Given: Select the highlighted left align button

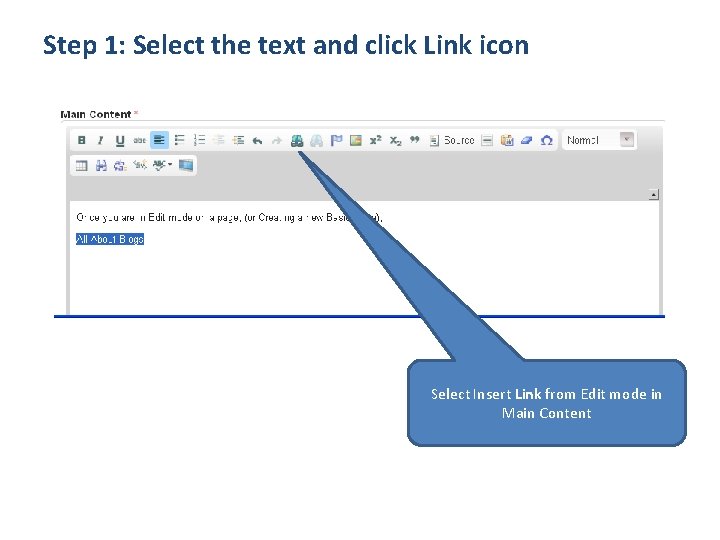Looking at the screenshot, I should click(159, 140).
